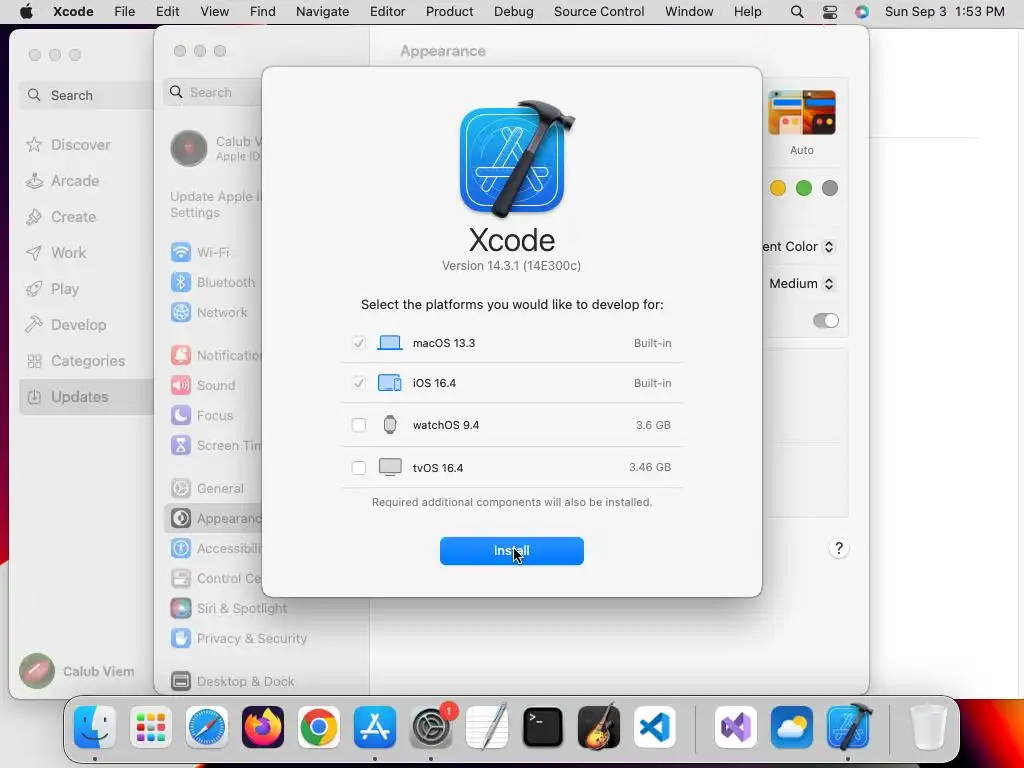The width and height of the screenshot is (1024, 768).
Task: Click the Calub Viem account in App Store
Action: (78, 671)
